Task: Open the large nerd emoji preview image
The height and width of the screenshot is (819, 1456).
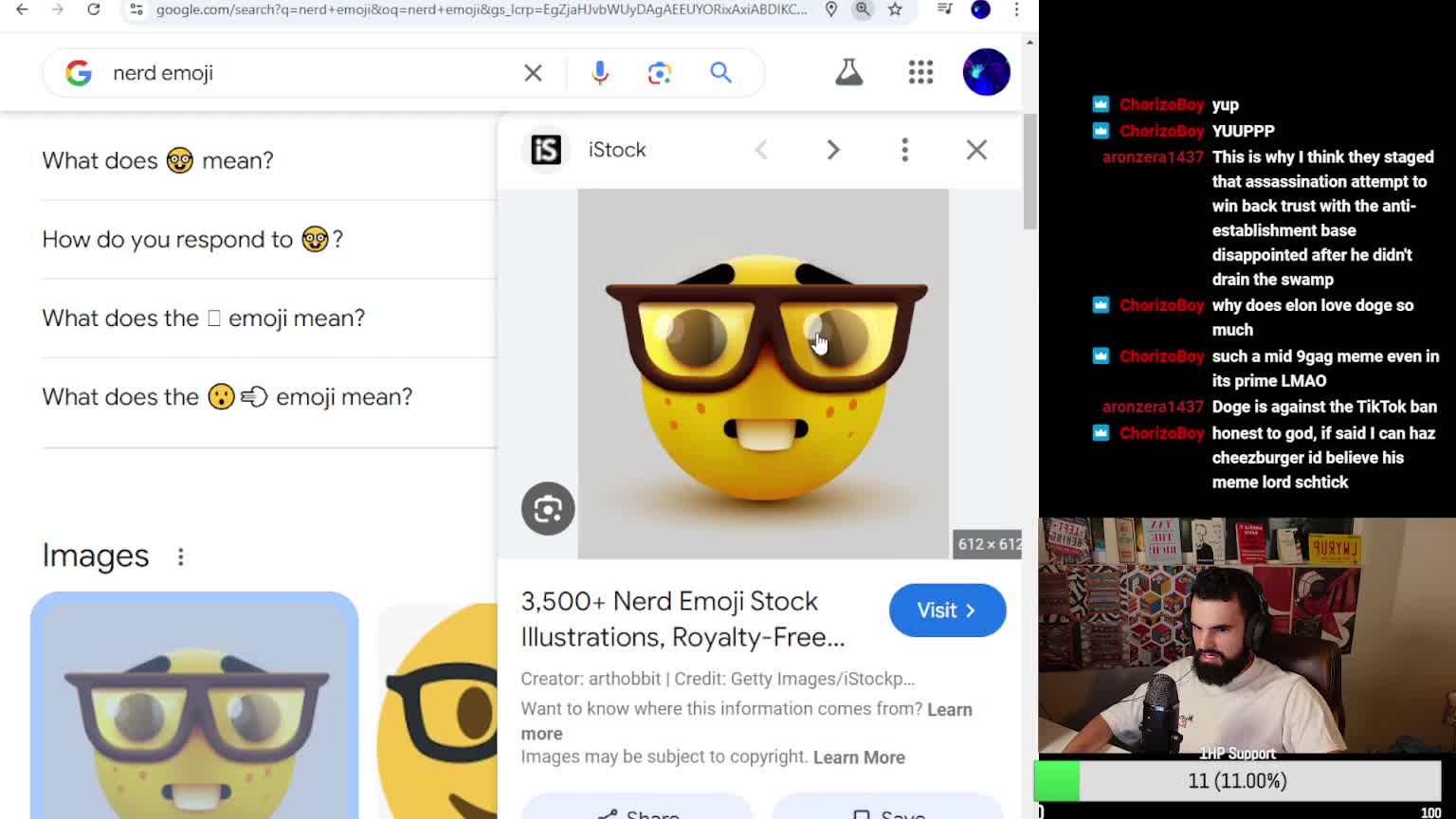Action: [763, 373]
